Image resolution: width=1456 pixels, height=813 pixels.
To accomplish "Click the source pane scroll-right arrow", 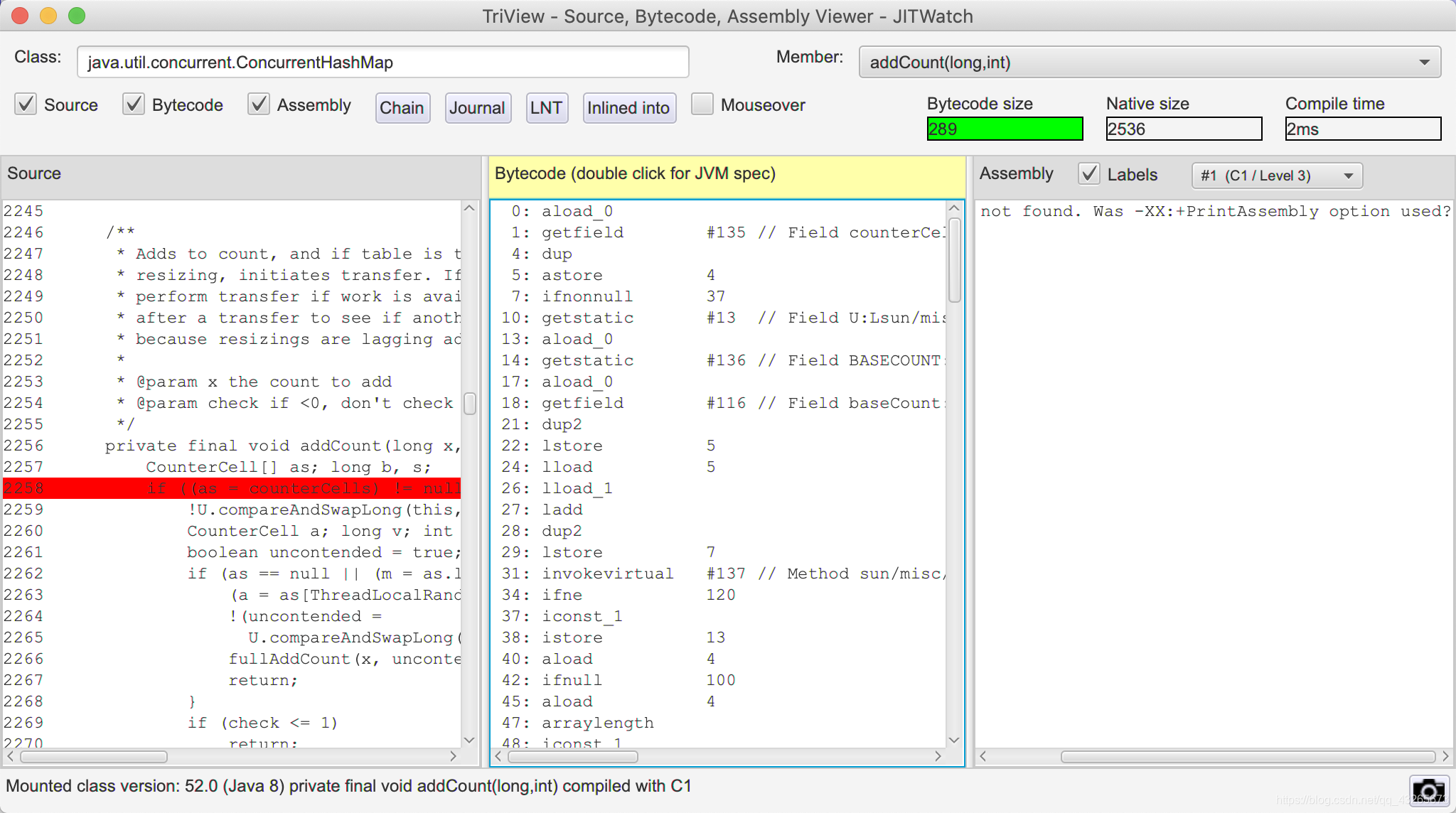I will coord(453,757).
